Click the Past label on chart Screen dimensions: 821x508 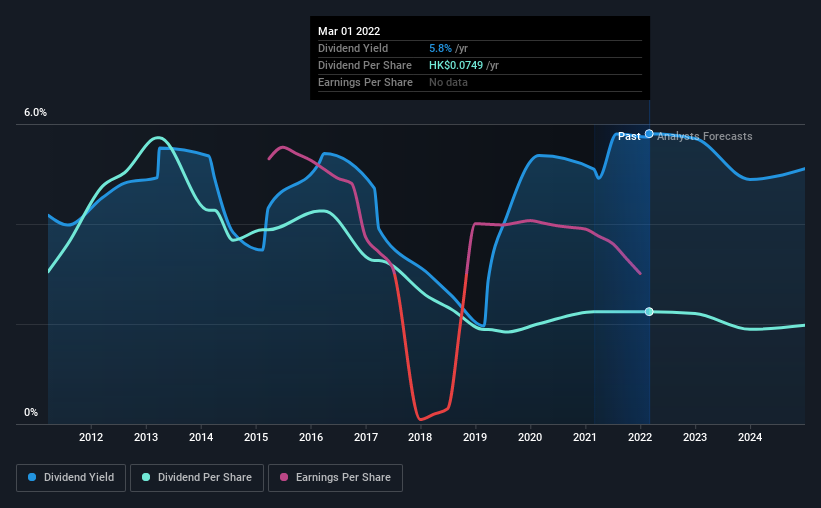629,136
